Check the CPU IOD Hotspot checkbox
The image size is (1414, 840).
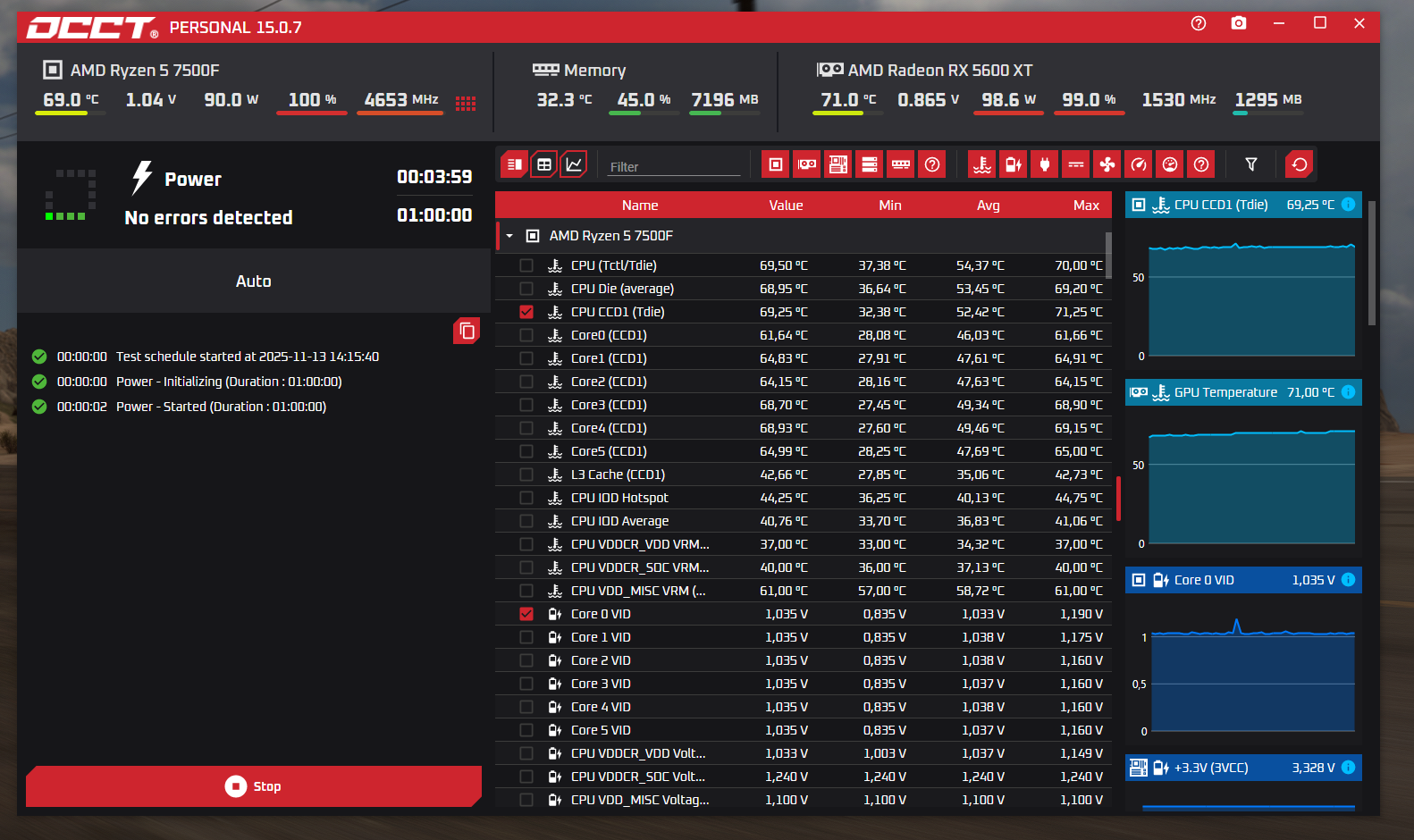pyautogui.click(x=526, y=498)
